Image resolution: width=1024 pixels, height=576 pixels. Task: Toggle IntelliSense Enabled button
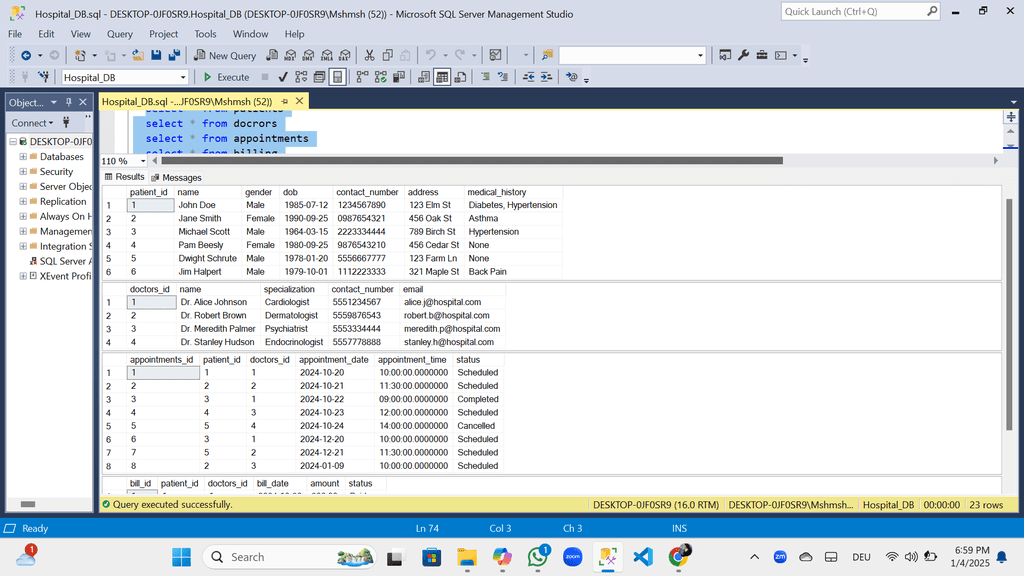337,77
